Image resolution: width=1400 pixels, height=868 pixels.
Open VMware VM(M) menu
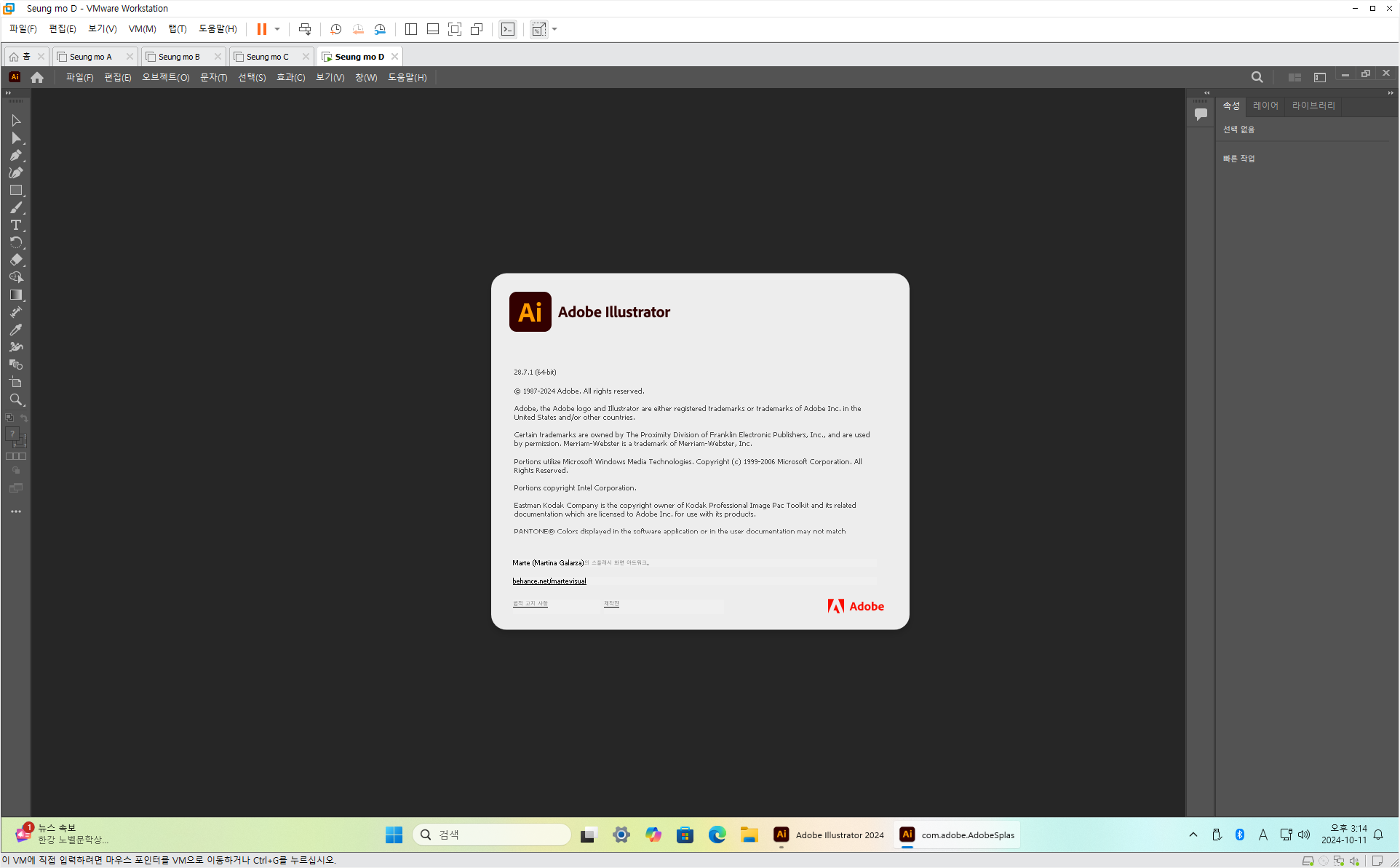coord(142,29)
